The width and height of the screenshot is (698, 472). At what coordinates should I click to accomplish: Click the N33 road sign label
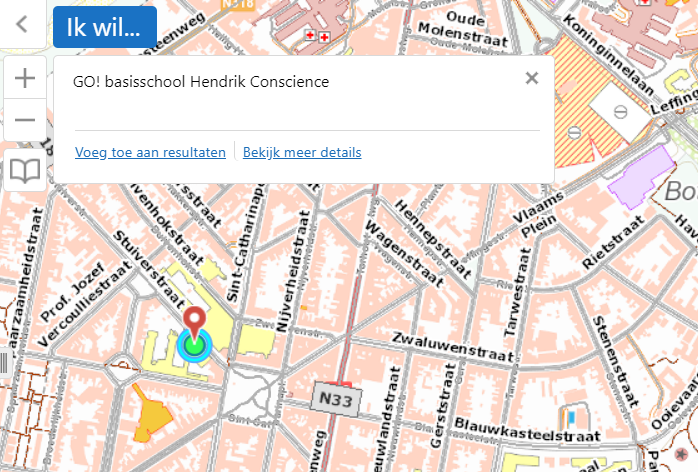(336, 399)
